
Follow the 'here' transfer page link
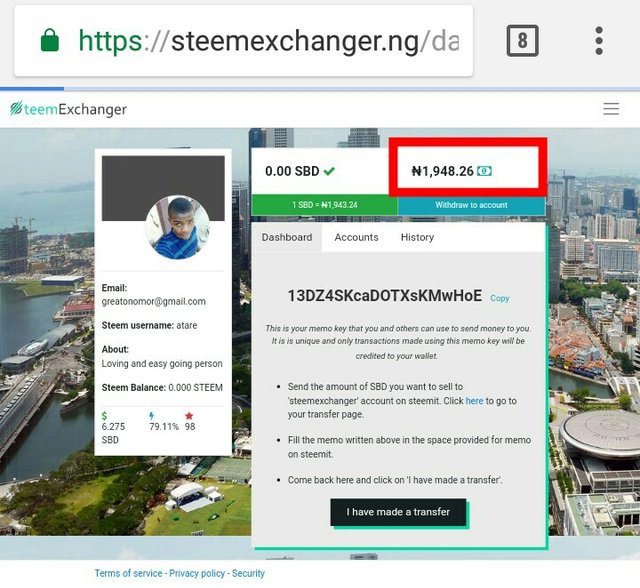[474, 401]
